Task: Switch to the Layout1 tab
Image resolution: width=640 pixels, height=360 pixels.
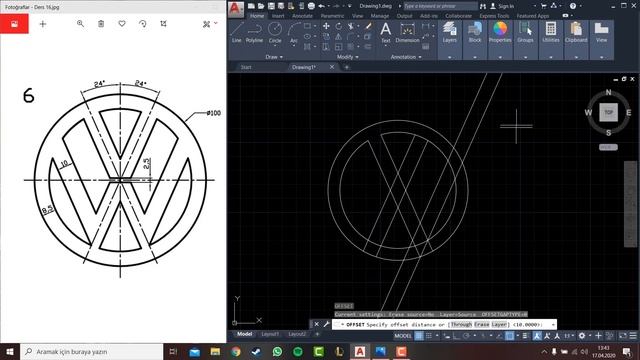Action: 270,334
